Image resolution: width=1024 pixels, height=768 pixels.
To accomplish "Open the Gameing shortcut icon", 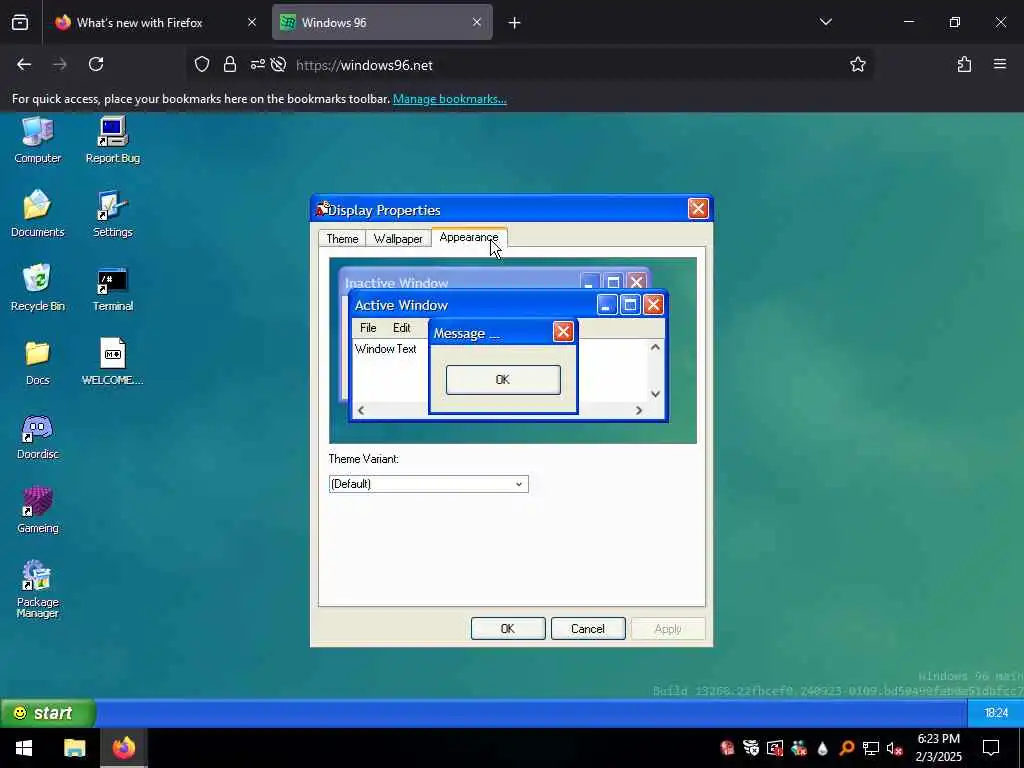I will pos(37,510).
